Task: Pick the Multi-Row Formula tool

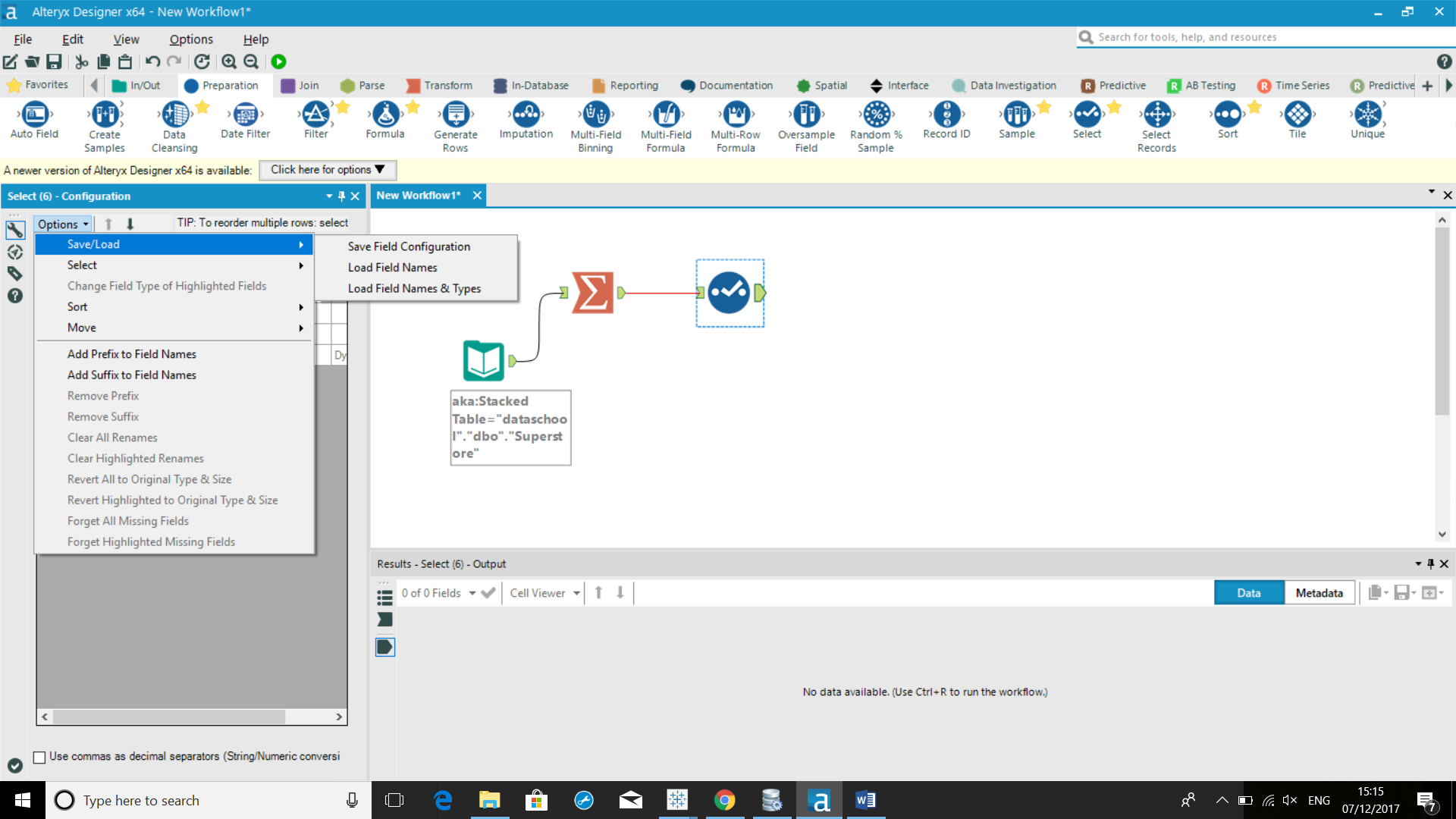Action: (x=736, y=115)
